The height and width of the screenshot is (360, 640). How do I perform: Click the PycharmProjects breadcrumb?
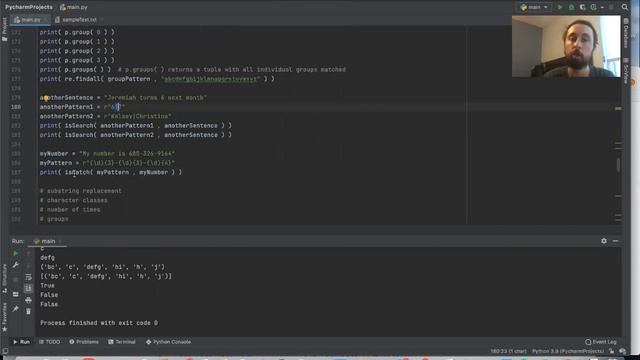[29, 7]
